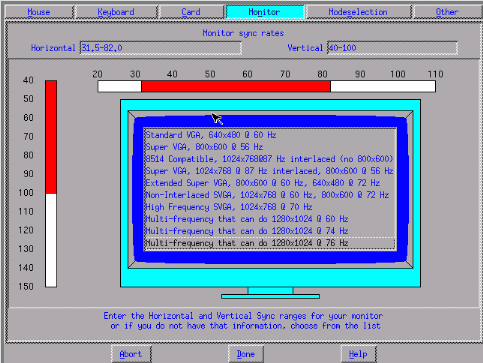
Task: Click the Vertical sync rate field
Action: point(392,48)
